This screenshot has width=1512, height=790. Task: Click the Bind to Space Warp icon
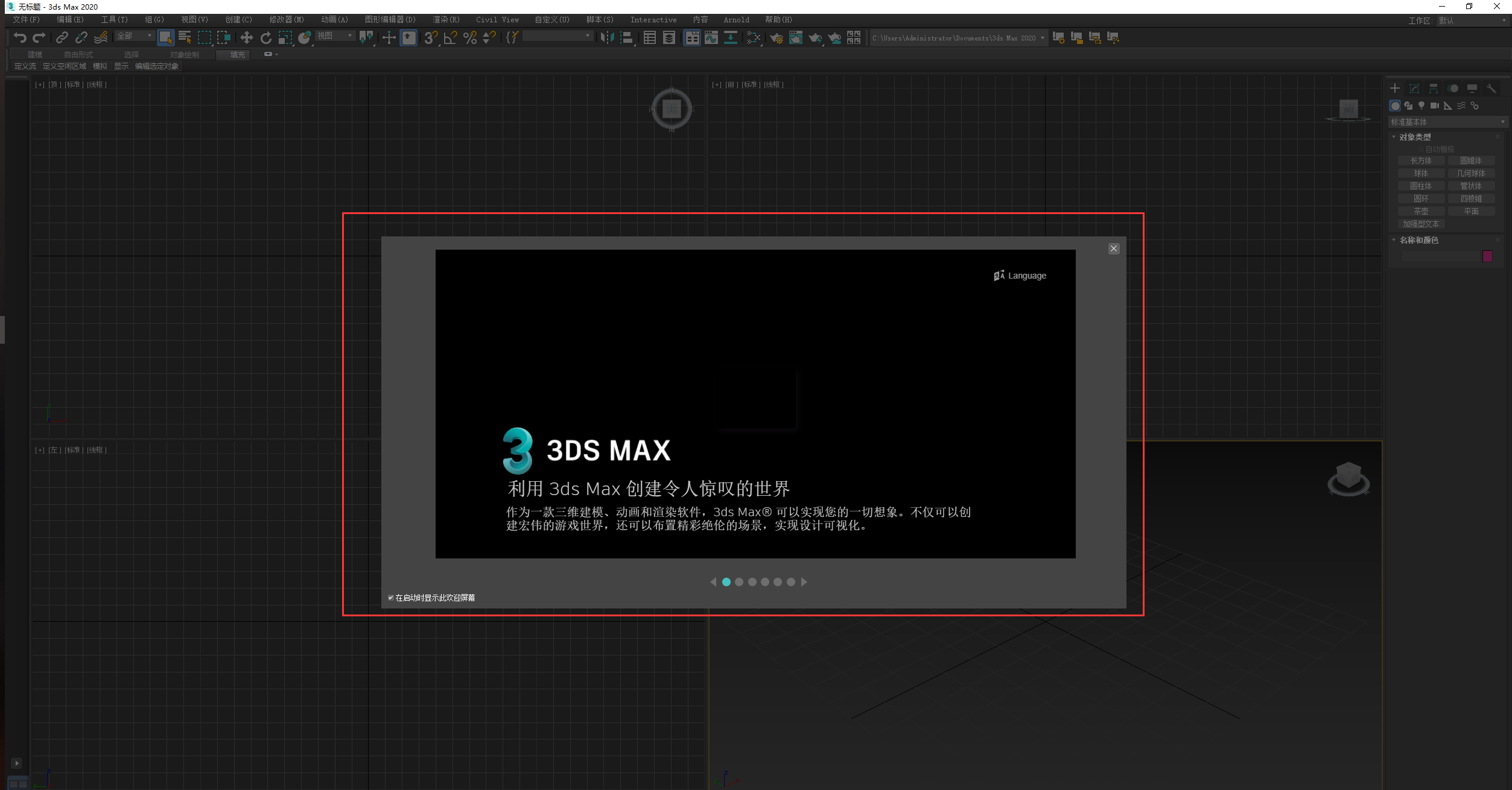pos(101,37)
